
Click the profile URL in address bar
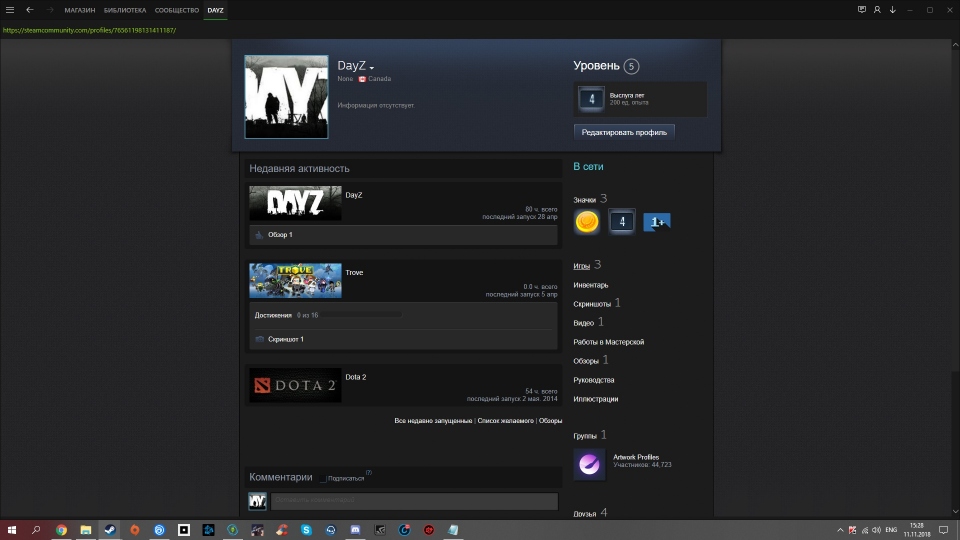click(x=89, y=30)
